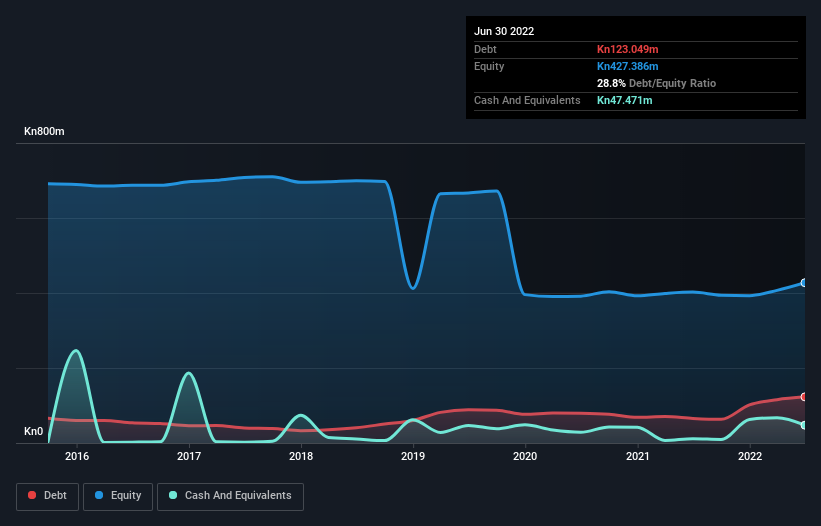Click the 2022 x-axis label

tap(750, 456)
